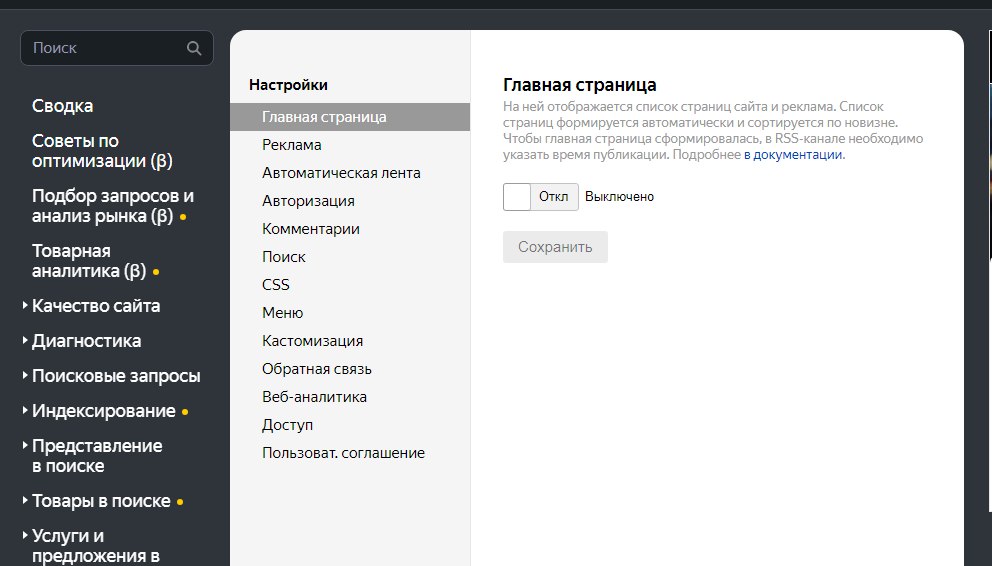The width and height of the screenshot is (992, 566).
Task: Select the Реклама settings tab
Action: [350, 145]
